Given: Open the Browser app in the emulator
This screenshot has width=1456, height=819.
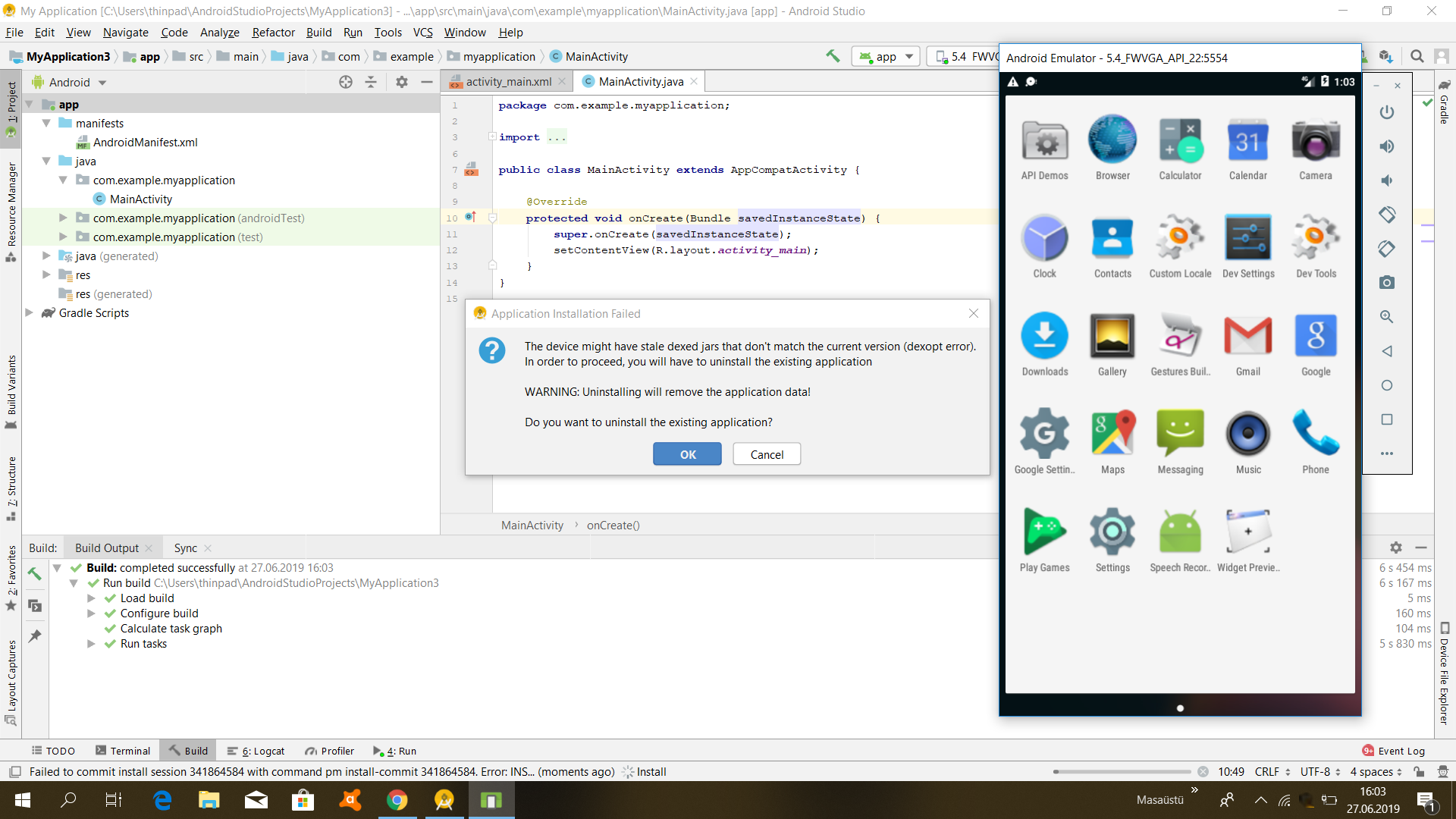Looking at the screenshot, I should pyautogui.click(x=1112, y=149).
